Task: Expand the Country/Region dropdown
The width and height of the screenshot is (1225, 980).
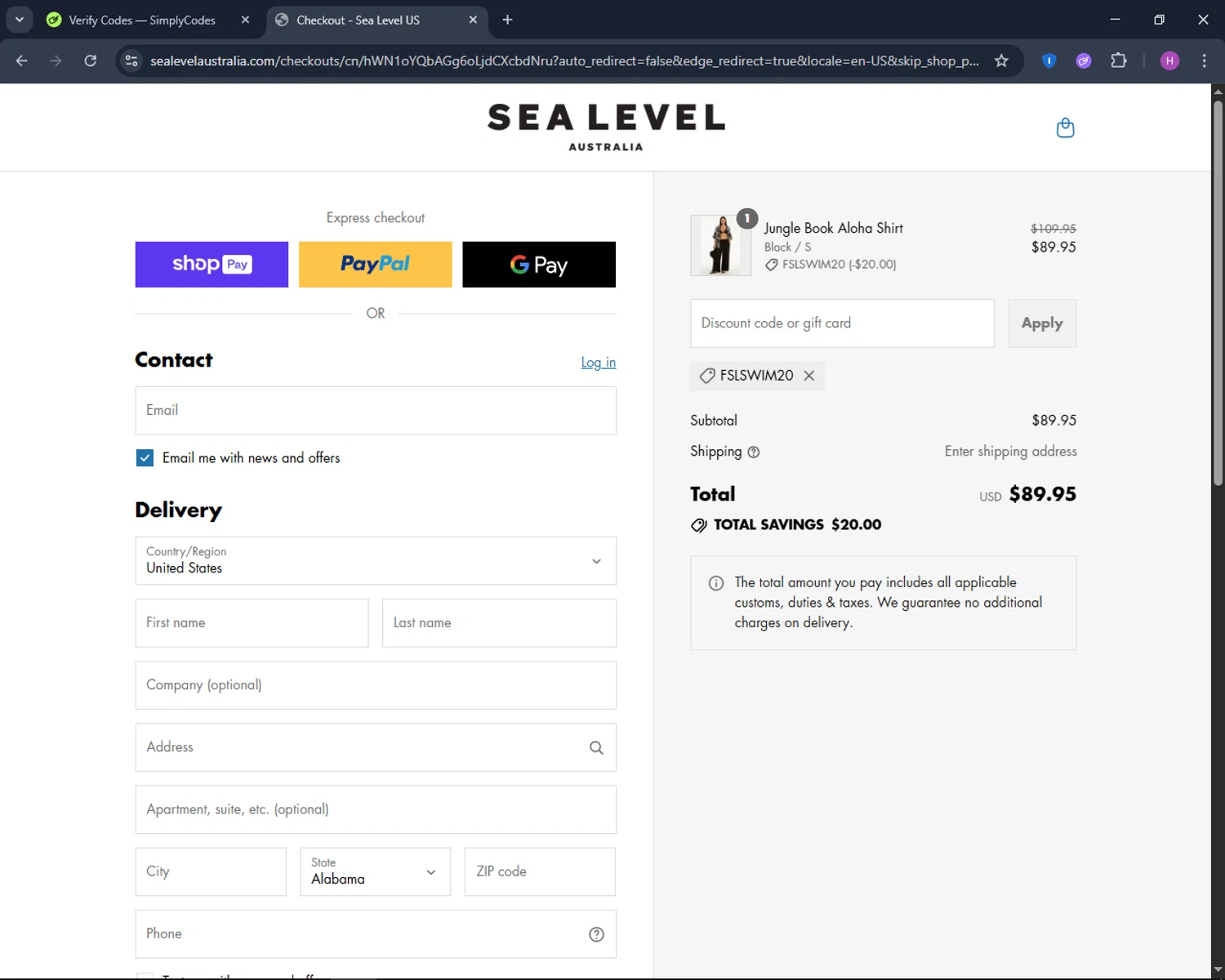Action: [x=376, y=561]
